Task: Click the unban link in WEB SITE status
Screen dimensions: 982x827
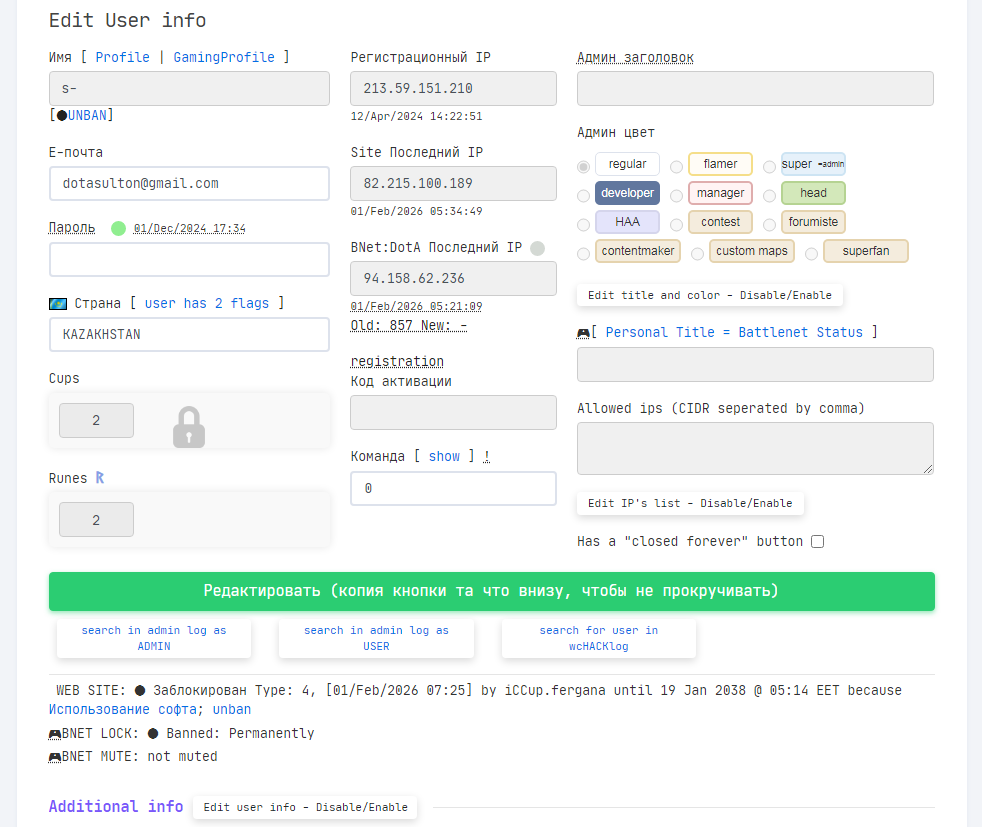Action: [232, 710]
